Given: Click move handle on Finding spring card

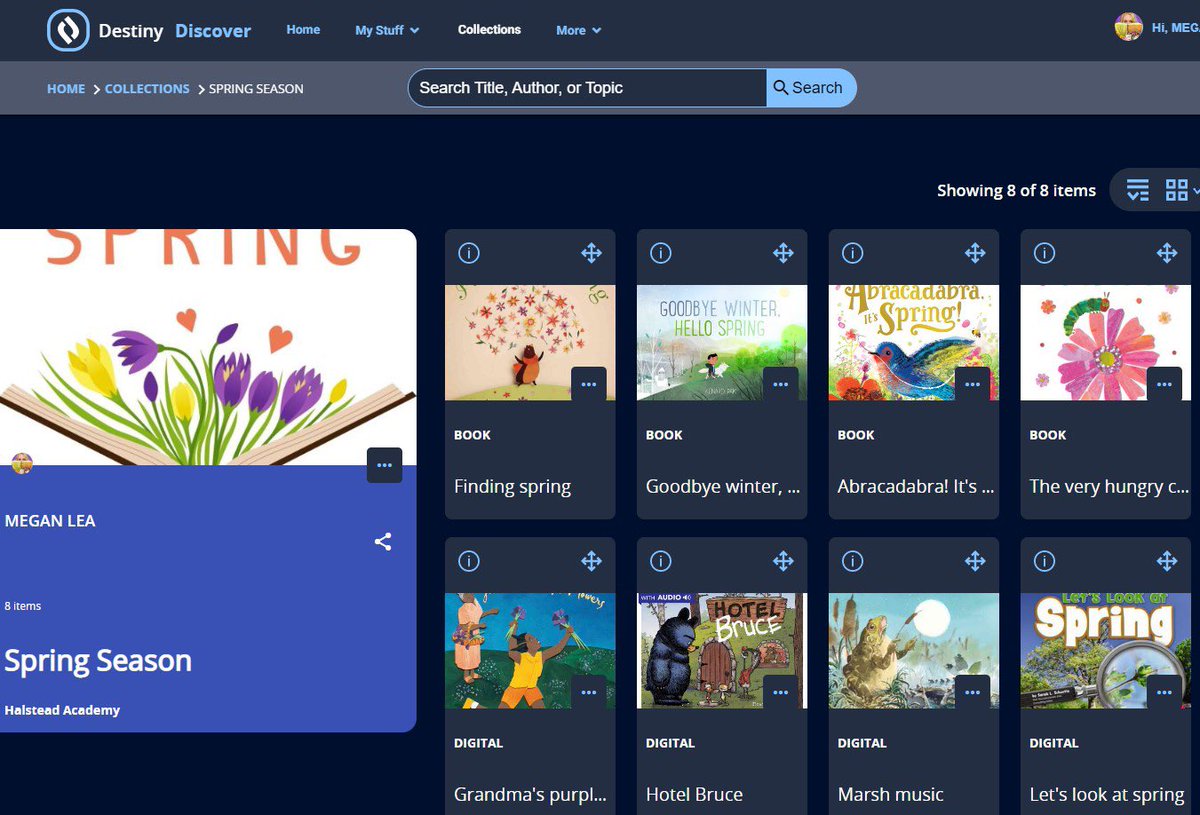Looking at the screenshot, I should [591, 253].
